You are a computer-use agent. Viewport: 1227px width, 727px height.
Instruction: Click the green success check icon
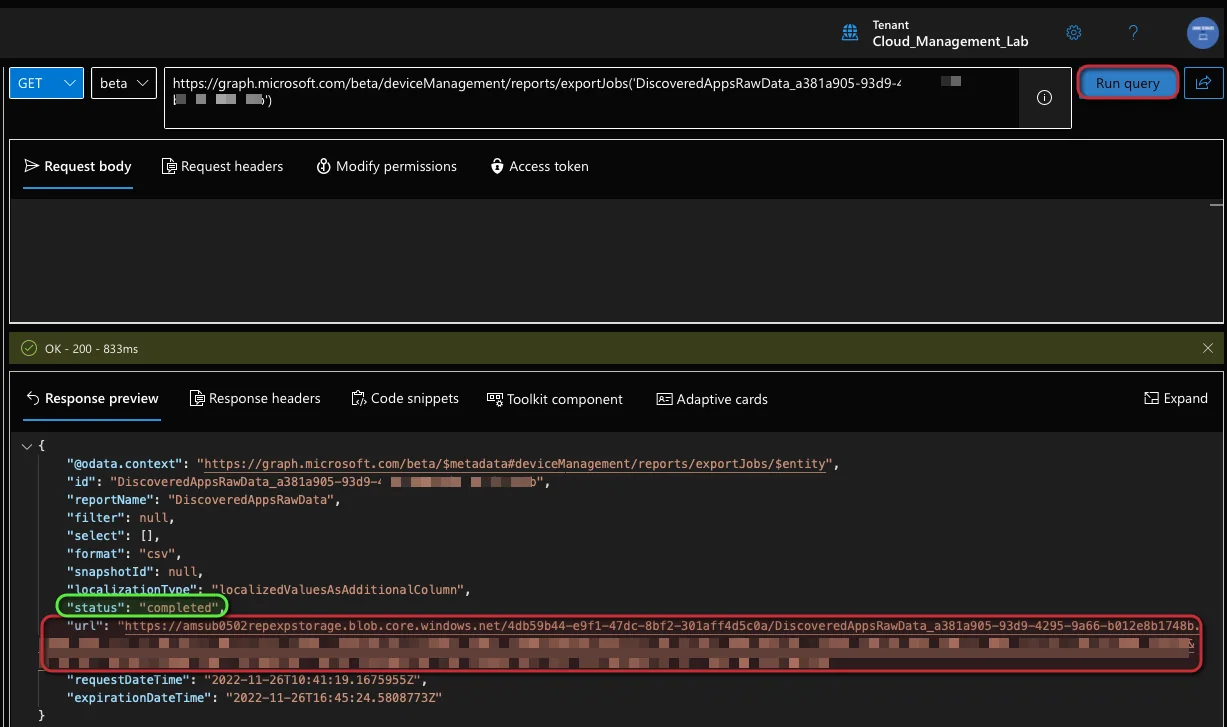pyautogui.click(x=29, y=349)
